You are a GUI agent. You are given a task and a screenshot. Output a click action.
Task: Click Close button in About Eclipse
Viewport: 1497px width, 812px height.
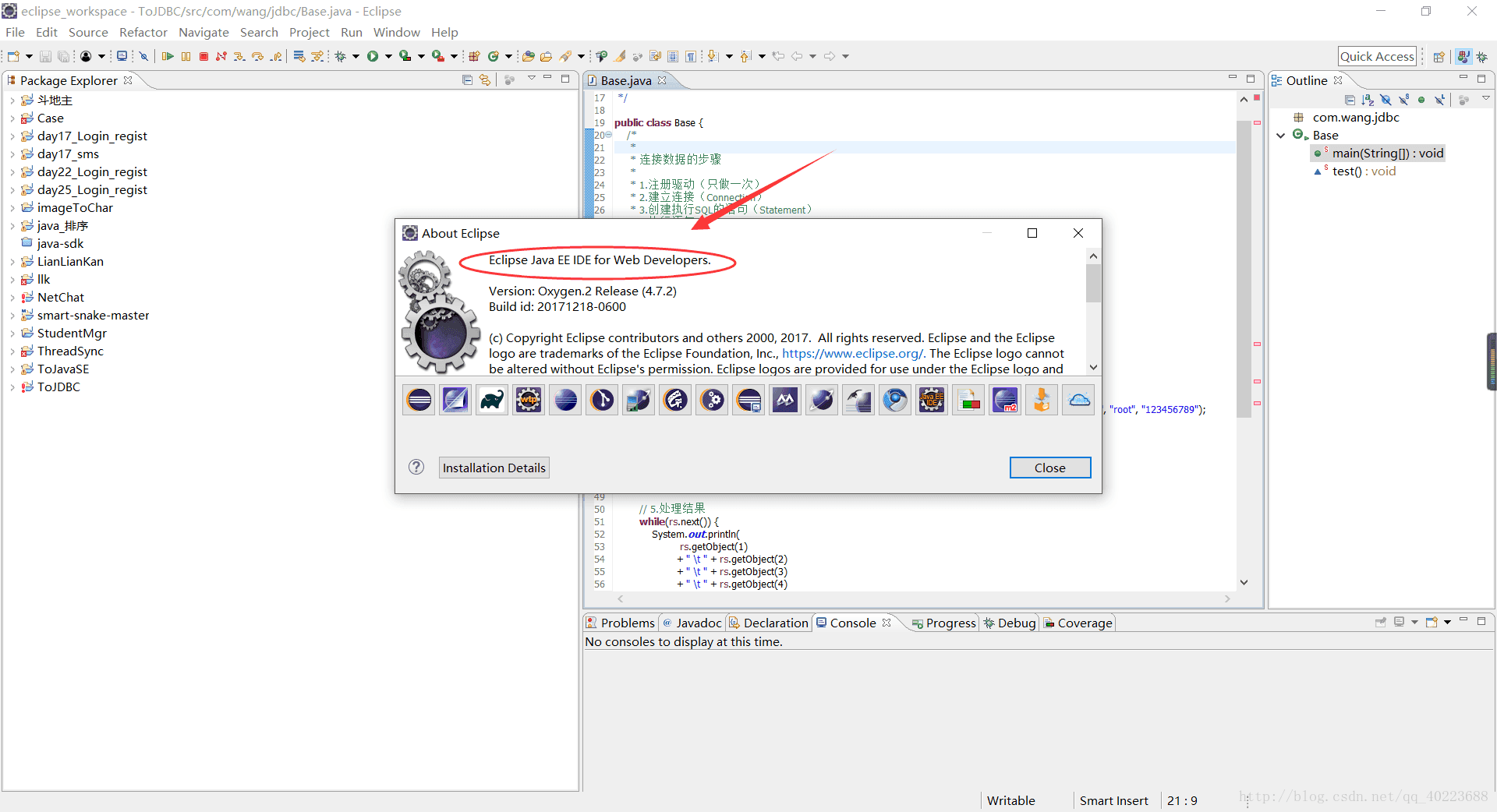(1049, 468)
